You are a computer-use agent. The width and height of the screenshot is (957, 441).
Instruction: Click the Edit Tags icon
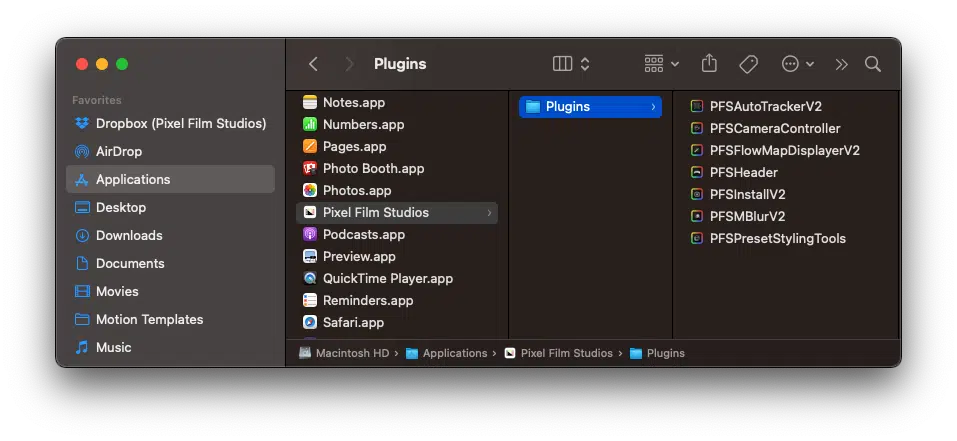pyautogui.click(x=748, y=64)
